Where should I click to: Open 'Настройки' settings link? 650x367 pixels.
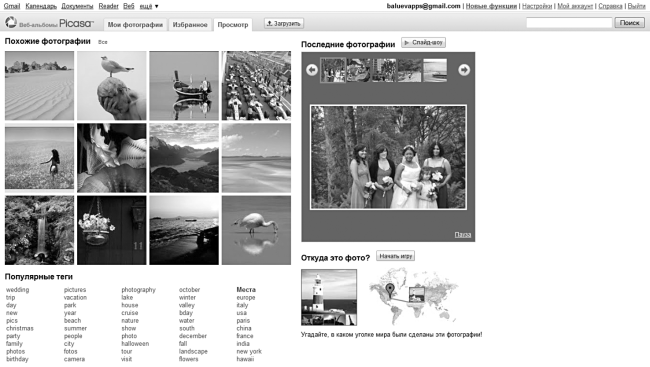tap(537, 6)
